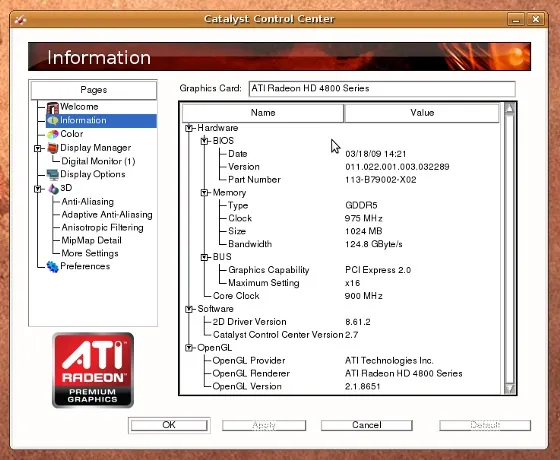Viewport: 560px width, 460px height.
Task: Click the Preferences gears icon
Action: [x=52, y=266]
